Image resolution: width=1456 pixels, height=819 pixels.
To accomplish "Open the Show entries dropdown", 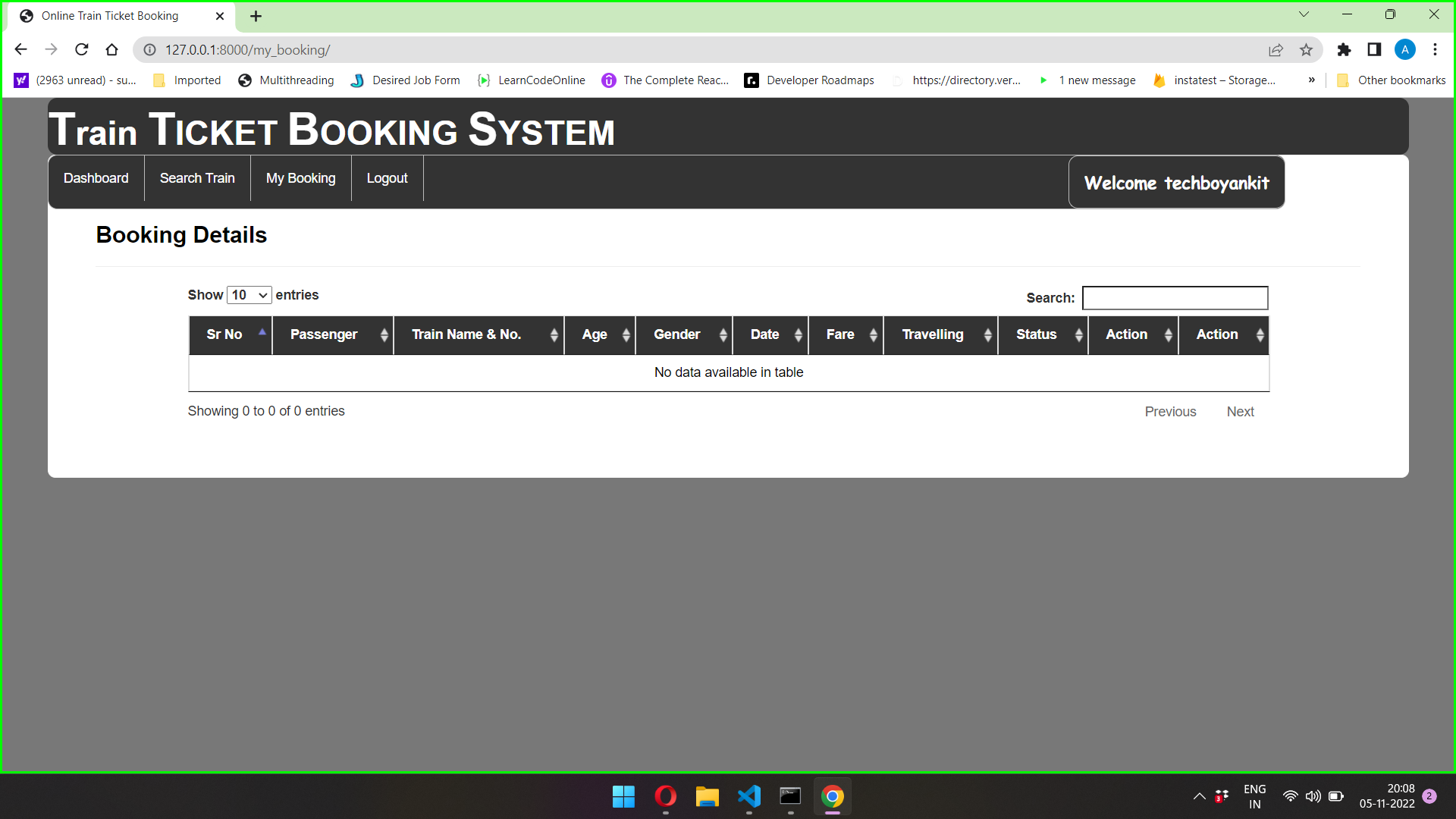I will (249, 295).
